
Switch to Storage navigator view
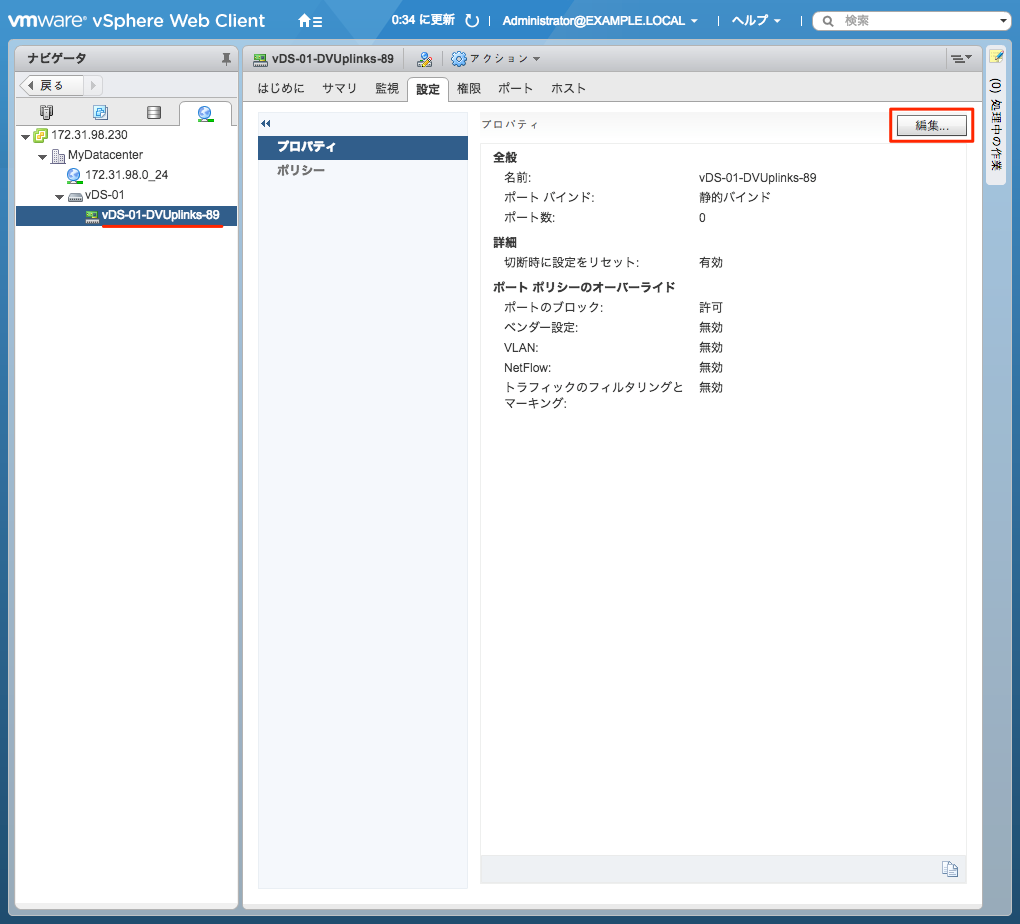154,113
